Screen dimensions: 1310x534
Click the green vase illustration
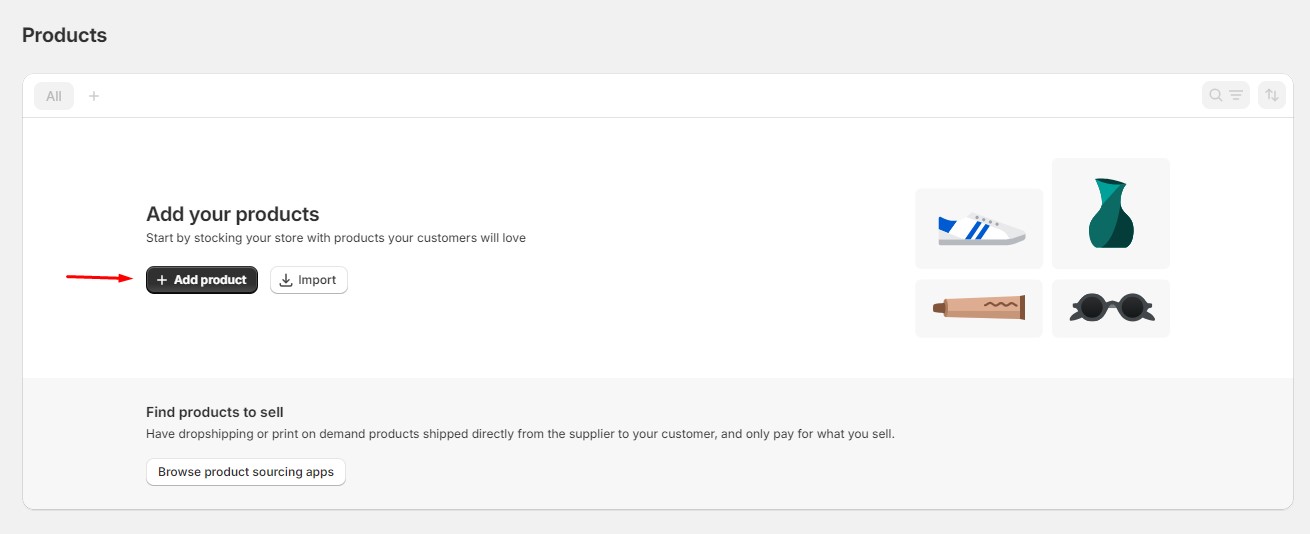pos(1110,213)
